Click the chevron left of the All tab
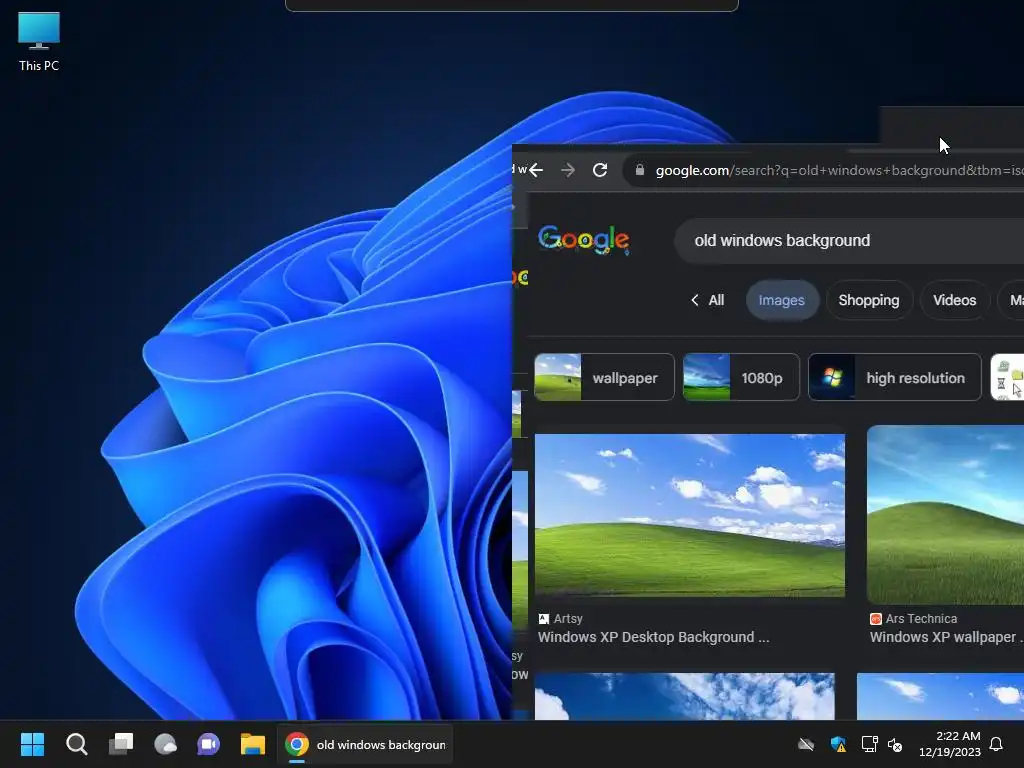The image size is (1024, 768). (x=695, y=300)
